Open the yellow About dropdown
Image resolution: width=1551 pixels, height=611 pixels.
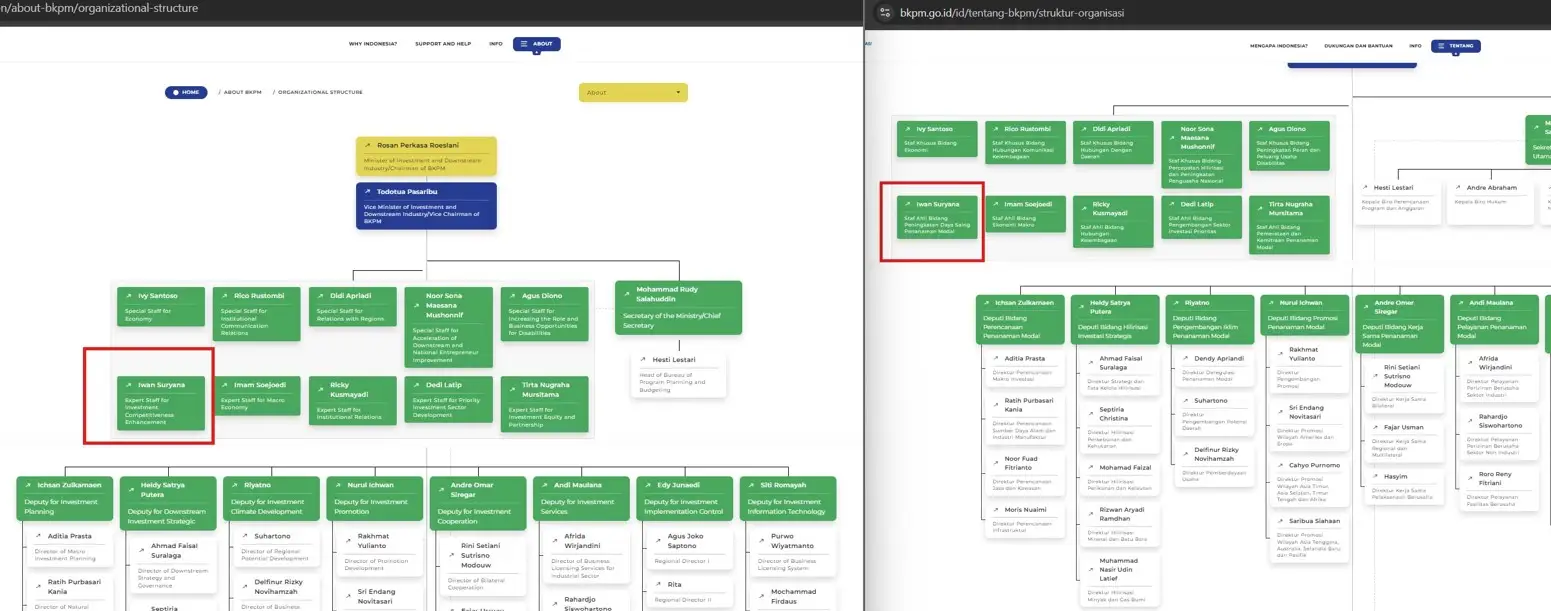[633, 92]
